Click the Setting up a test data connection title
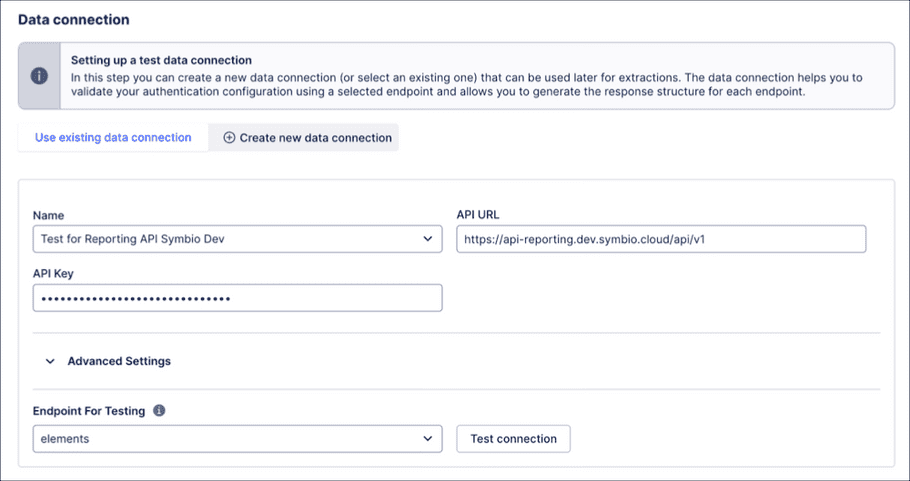Viewport: 910px width, 481px height. point(161,61)
